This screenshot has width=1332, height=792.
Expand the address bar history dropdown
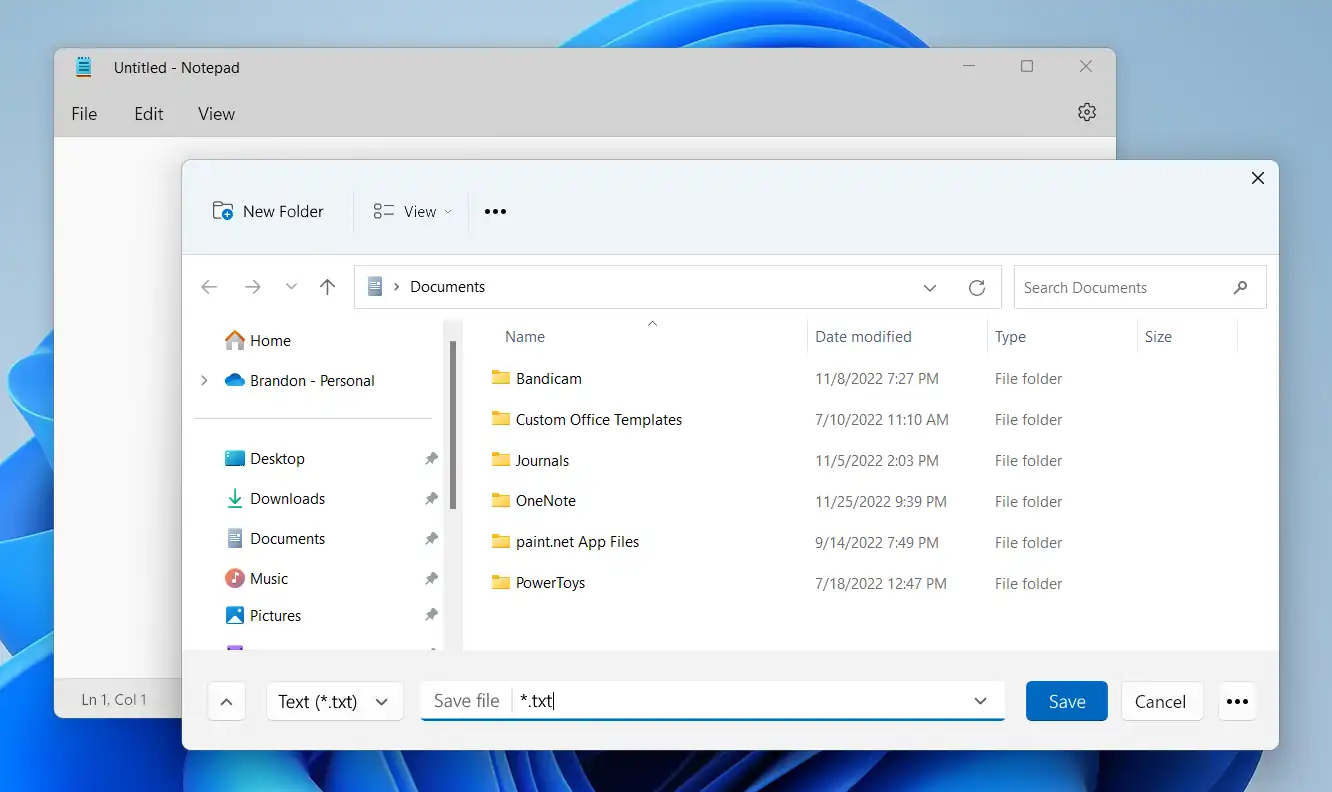pyautogui.click(x=930, y=287)
